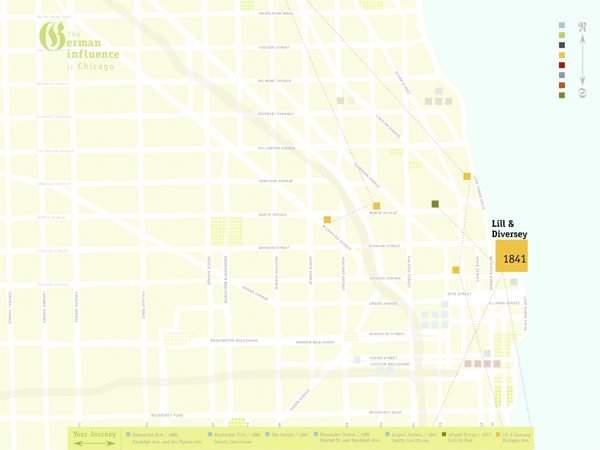Choose the dark gray legend square

(x=562, y=45)
